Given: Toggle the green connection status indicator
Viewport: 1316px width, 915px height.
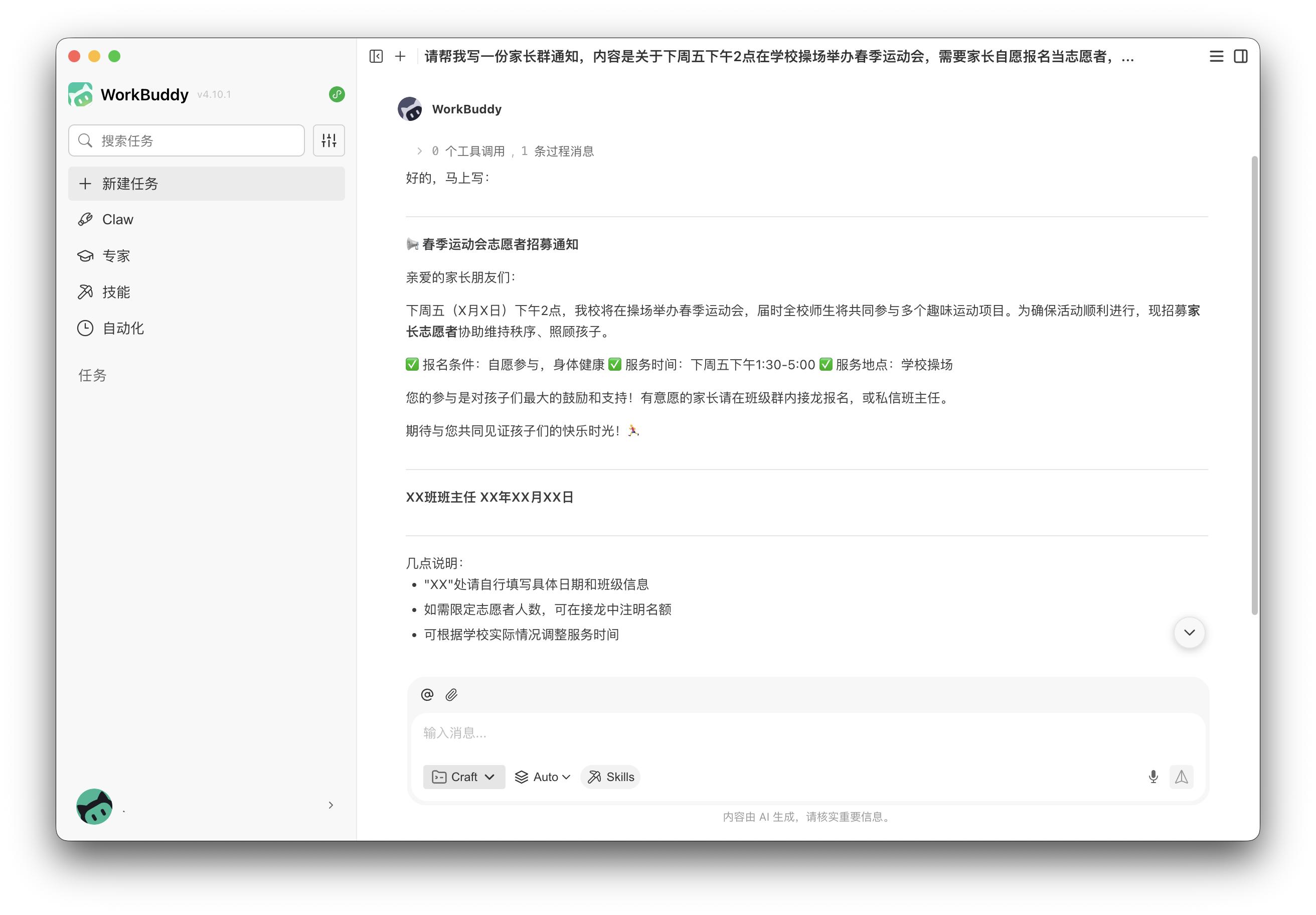Looking at the screenshot, I should [337, 95].
